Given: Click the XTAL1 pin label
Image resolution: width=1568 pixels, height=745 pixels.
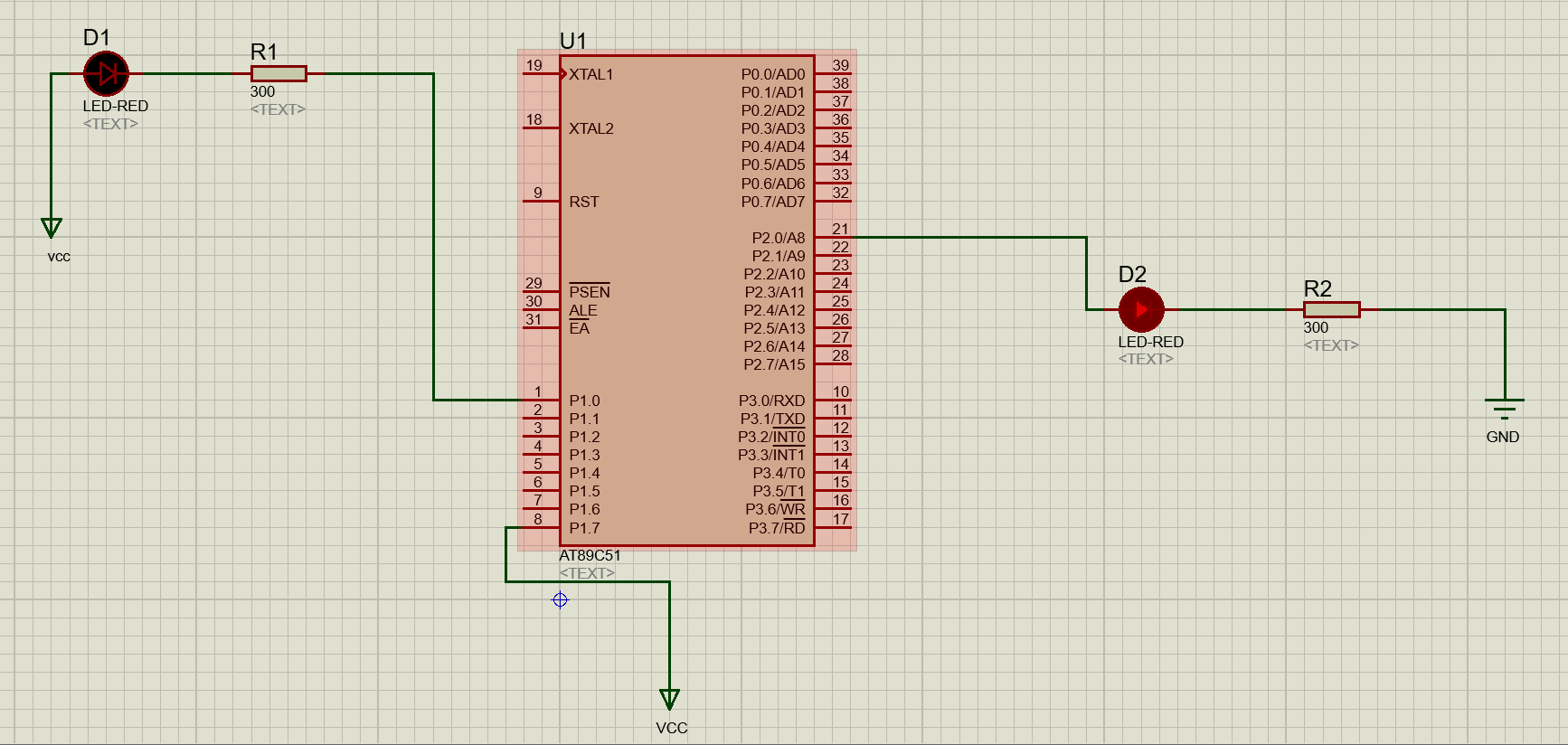Looking at the screenshot, I should (x=591, y=74).
